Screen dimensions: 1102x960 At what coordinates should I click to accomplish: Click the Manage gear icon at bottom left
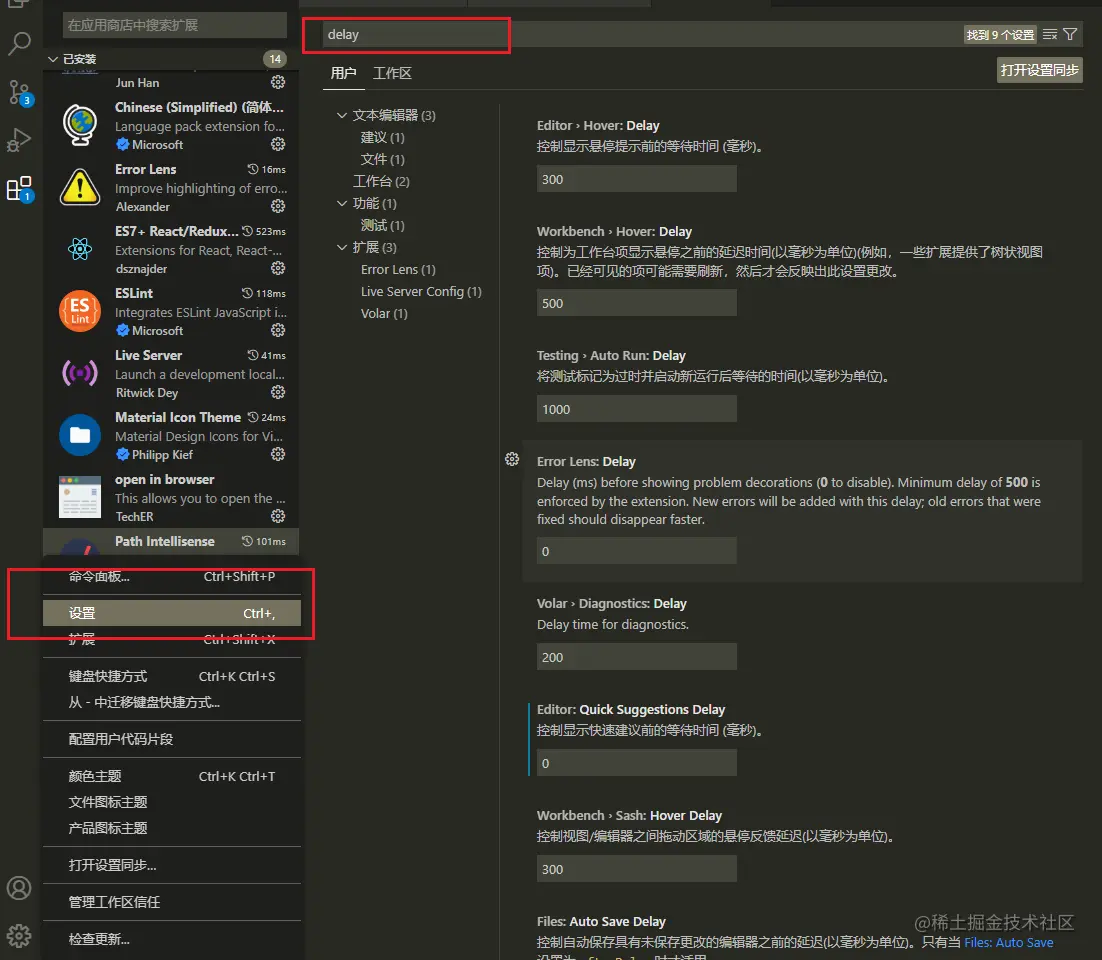pyautogui.click(x=19, y=936)
